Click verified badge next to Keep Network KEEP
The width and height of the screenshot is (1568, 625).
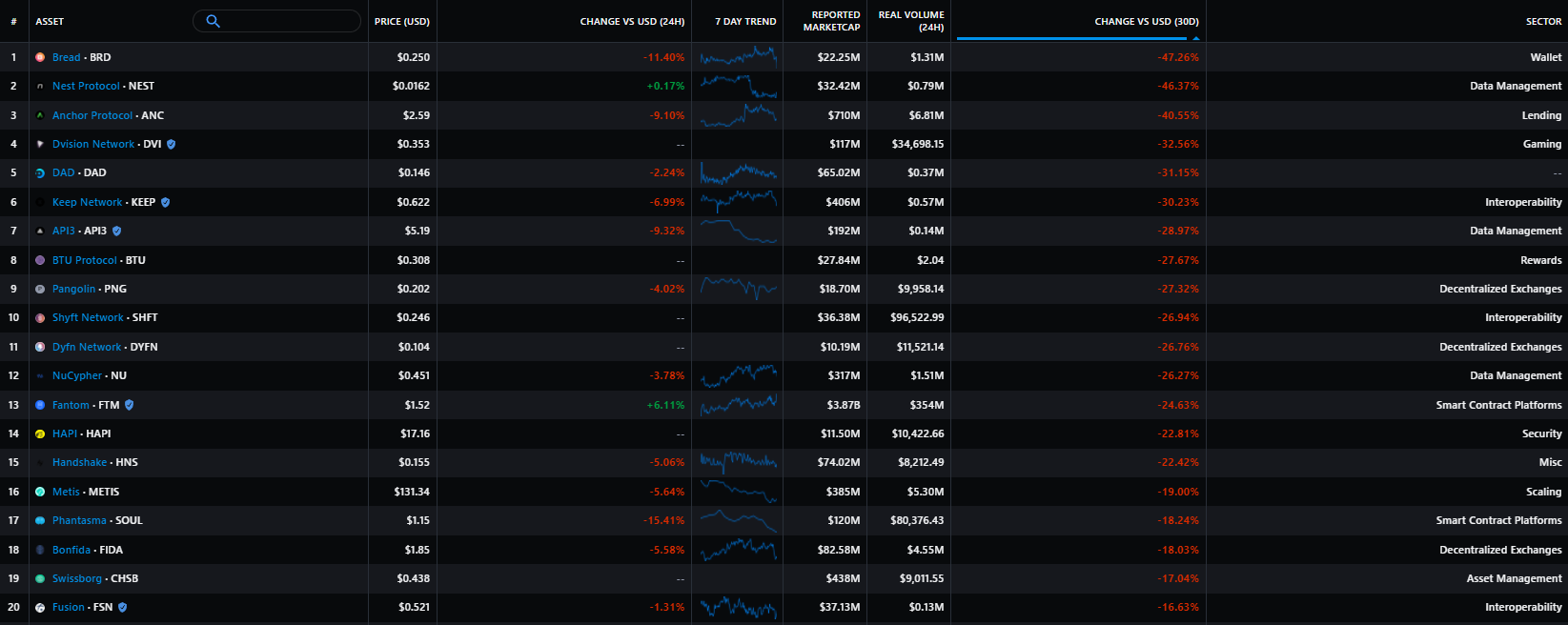point(166,202)
